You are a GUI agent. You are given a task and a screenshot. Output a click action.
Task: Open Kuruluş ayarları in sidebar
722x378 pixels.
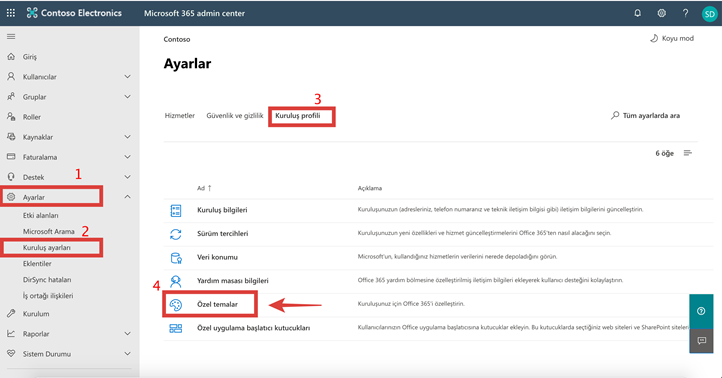[x=47, y=247]
